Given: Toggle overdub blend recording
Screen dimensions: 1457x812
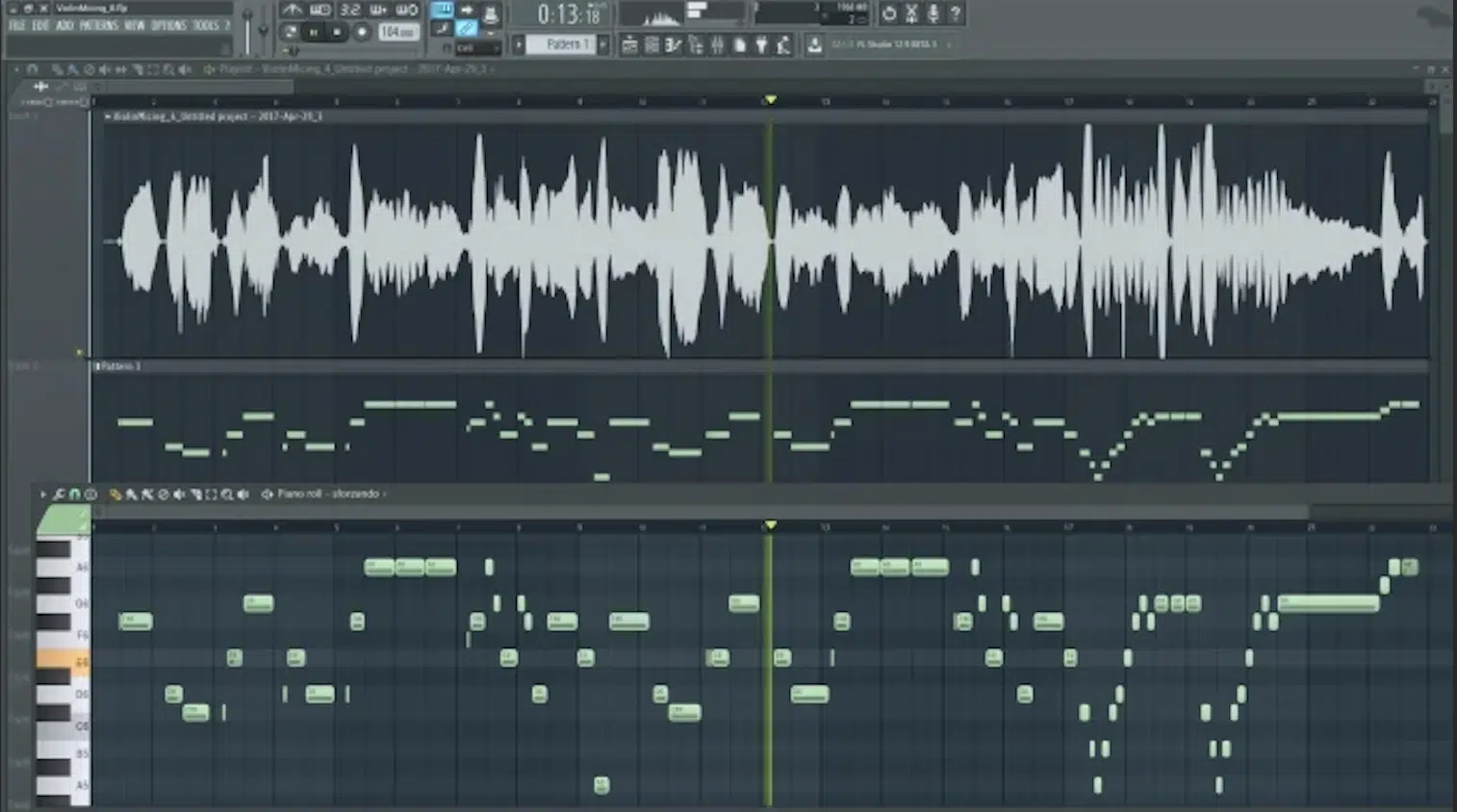Looking at the screenshot, I should pyautogui.click(x=378, y=10).
